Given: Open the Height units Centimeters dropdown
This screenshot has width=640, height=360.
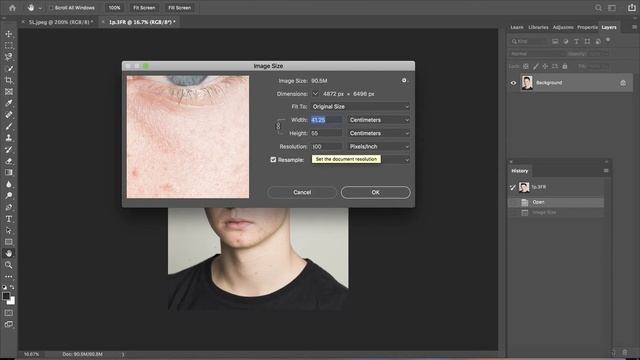Looking at the screenshot, I should click(x=378, y=133).
